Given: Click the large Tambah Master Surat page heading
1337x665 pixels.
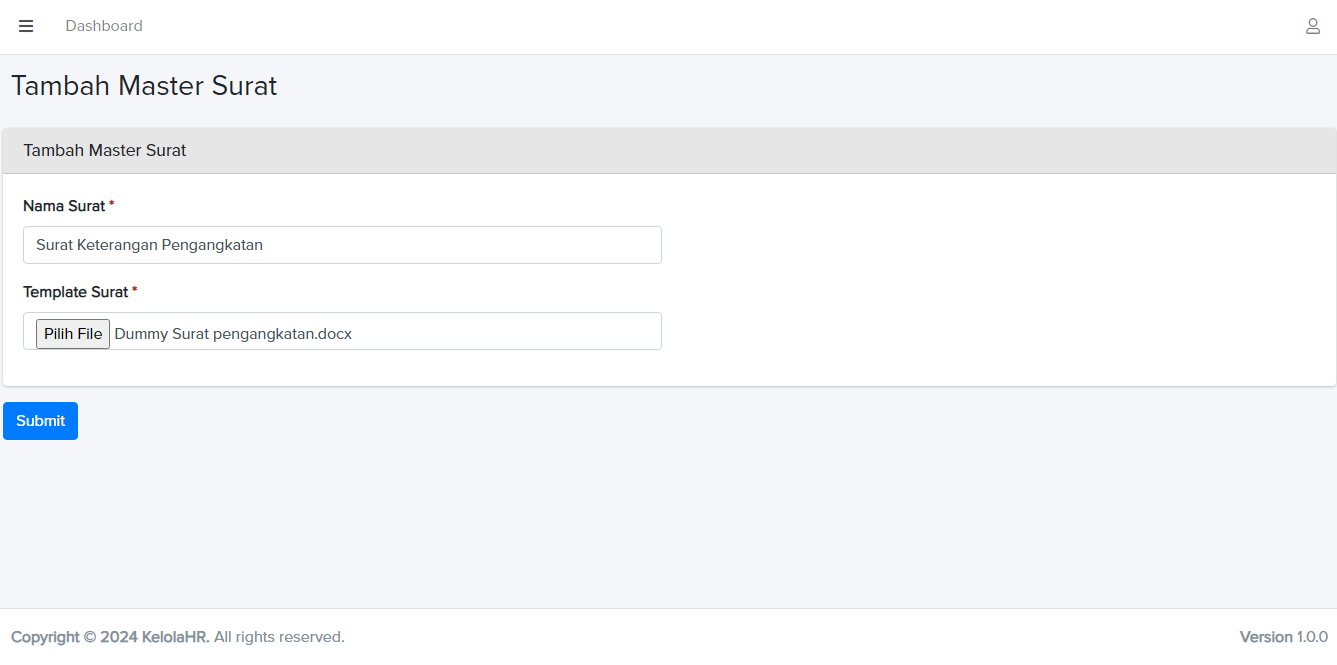Looking at the screenshot, I should 144,86.
